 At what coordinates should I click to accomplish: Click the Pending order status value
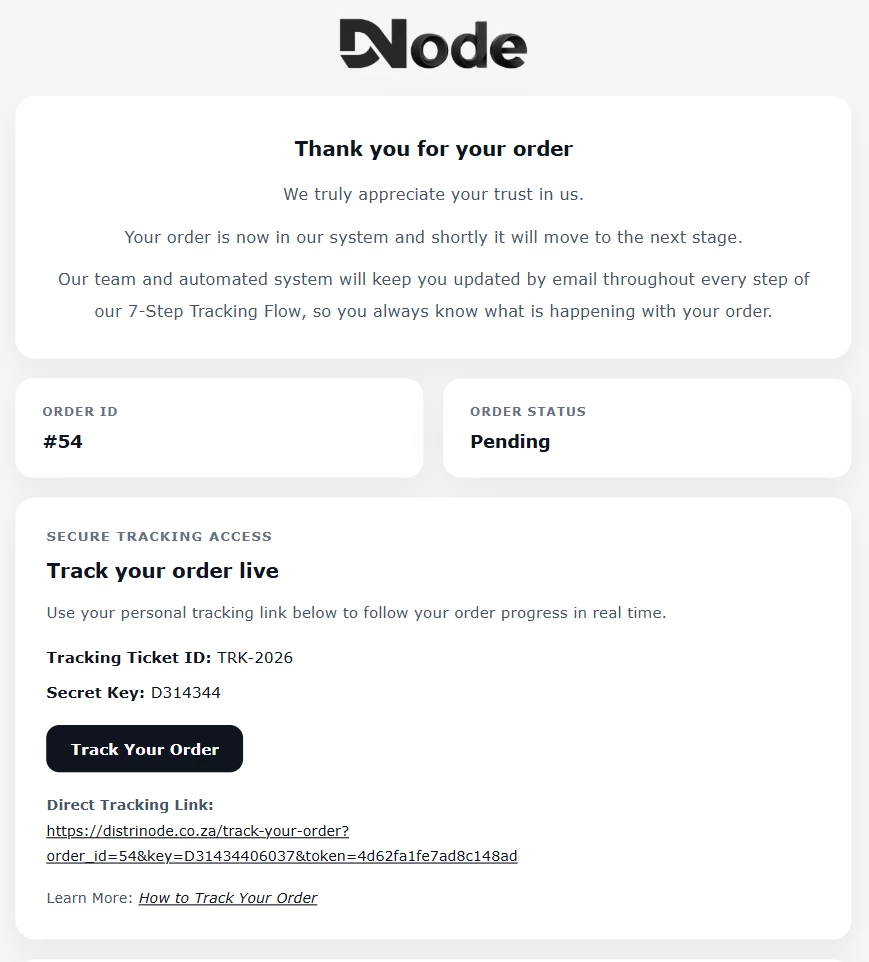coord(510,442)
